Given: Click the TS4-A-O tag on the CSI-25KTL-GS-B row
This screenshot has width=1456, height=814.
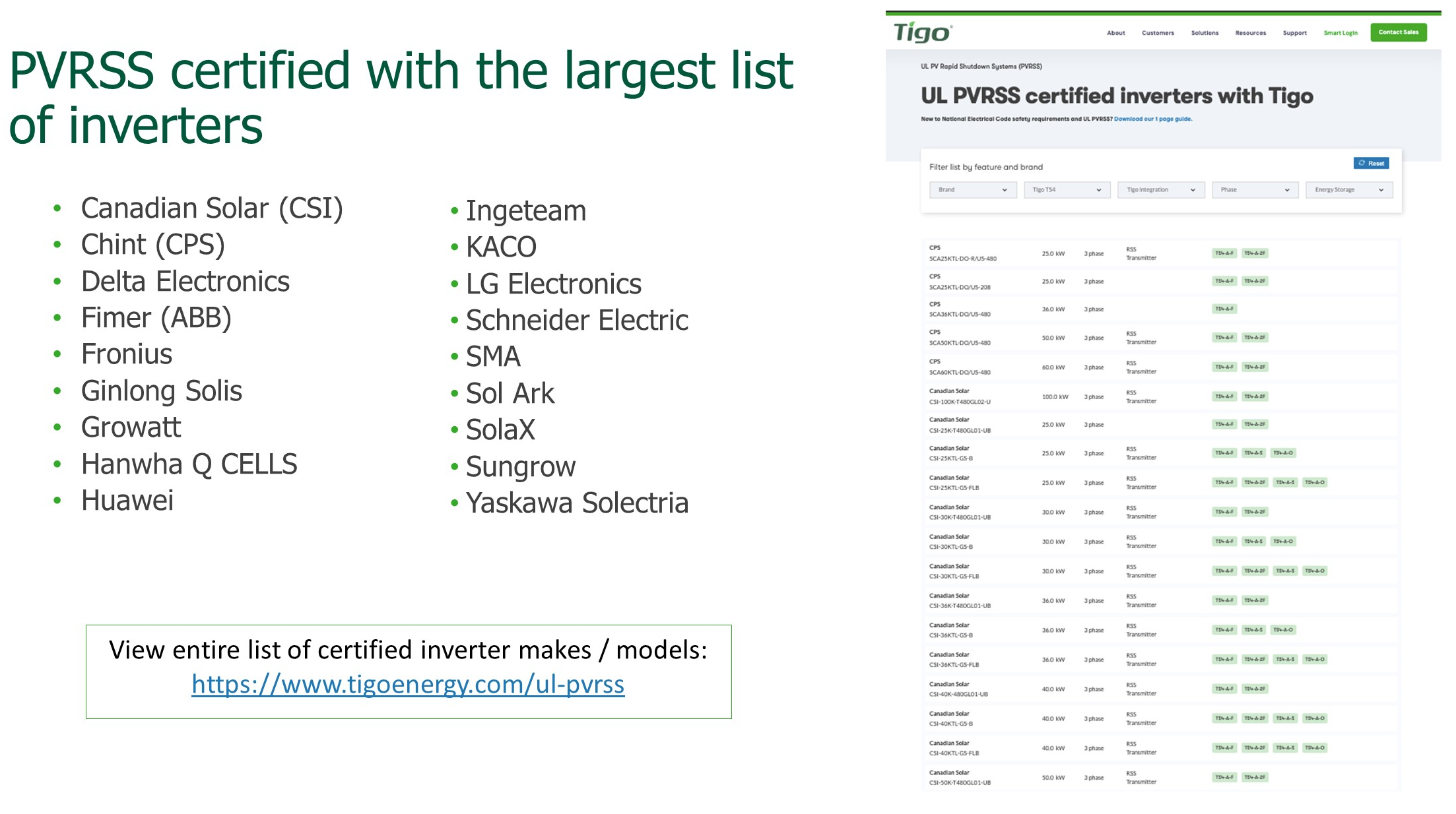Looking at the screenshot, I should pyautogui.click(x=1283, y=453).
